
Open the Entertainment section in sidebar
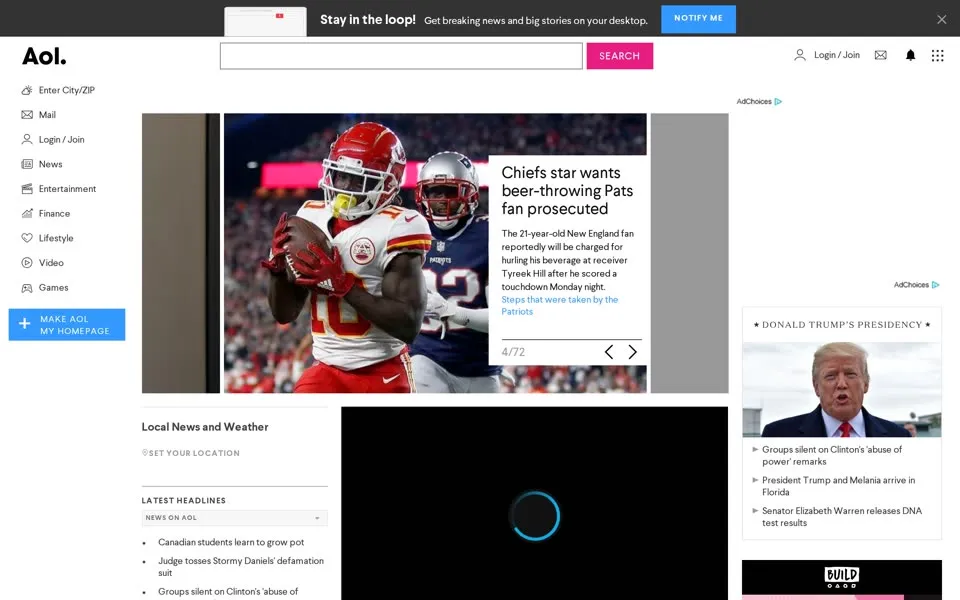67,189
